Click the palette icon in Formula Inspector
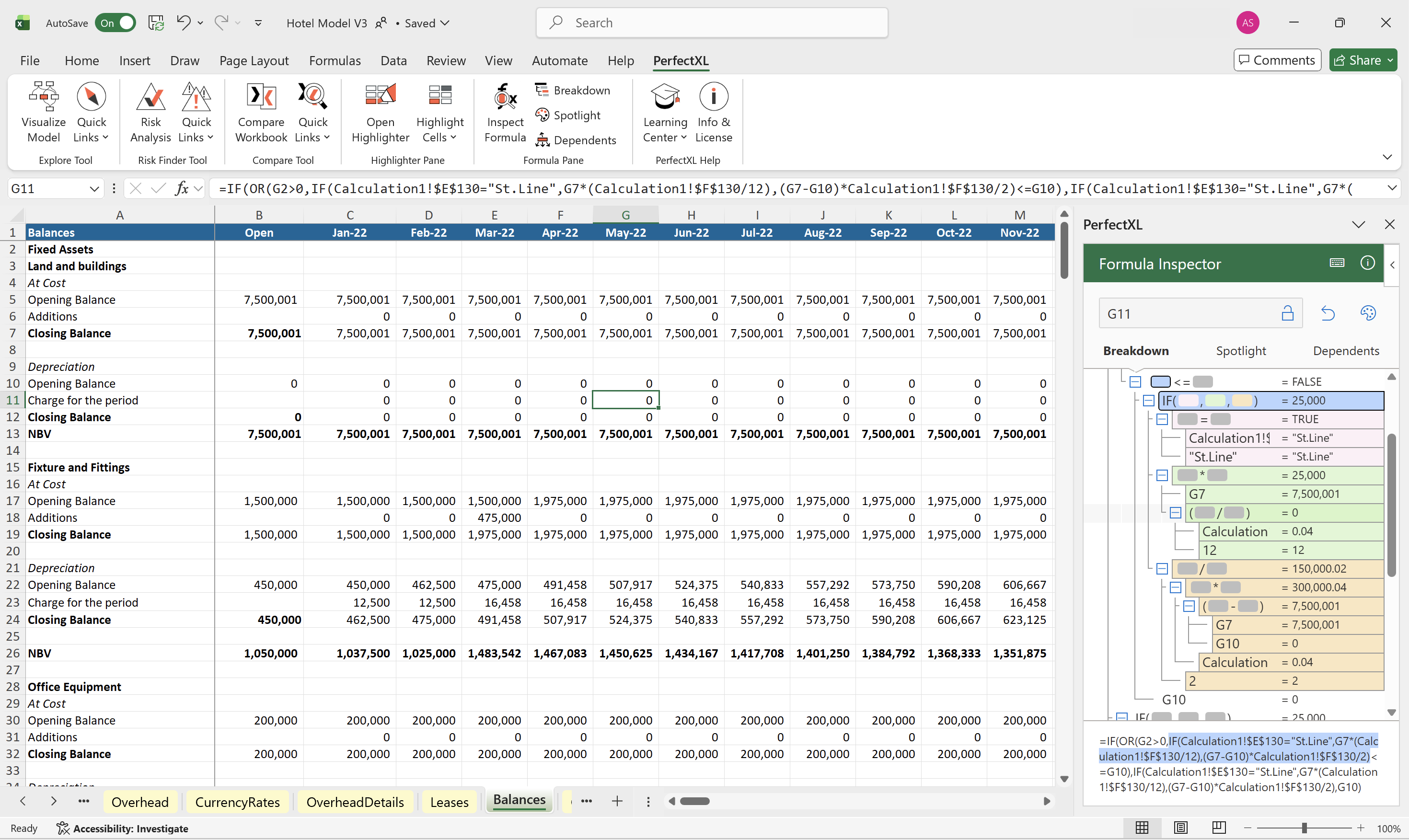Viewport: 1409px width, 840px height. tap(1368, 313)
